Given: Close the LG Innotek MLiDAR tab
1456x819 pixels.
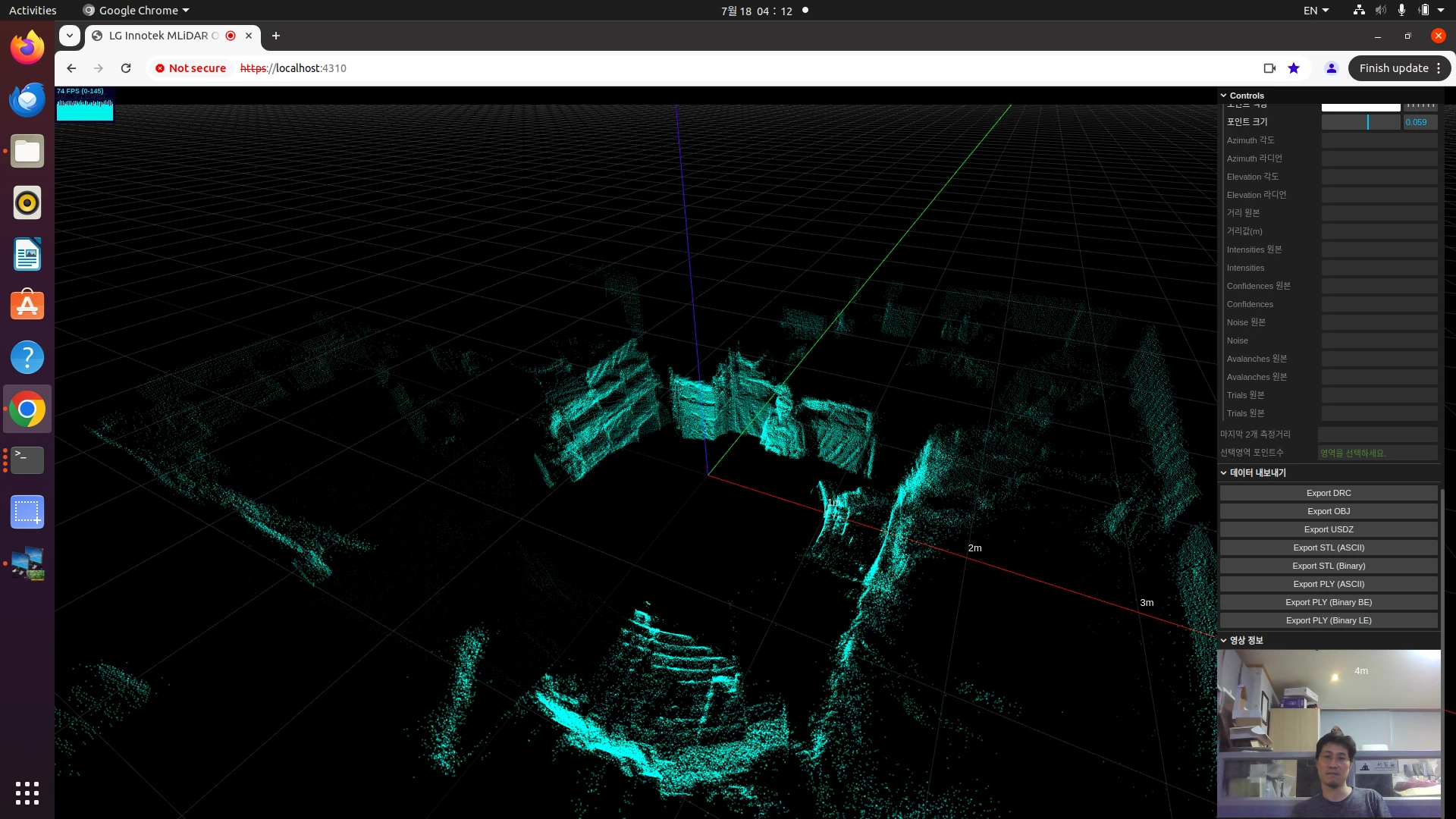Looking at the screenshot, I should [x=249, y=36].
